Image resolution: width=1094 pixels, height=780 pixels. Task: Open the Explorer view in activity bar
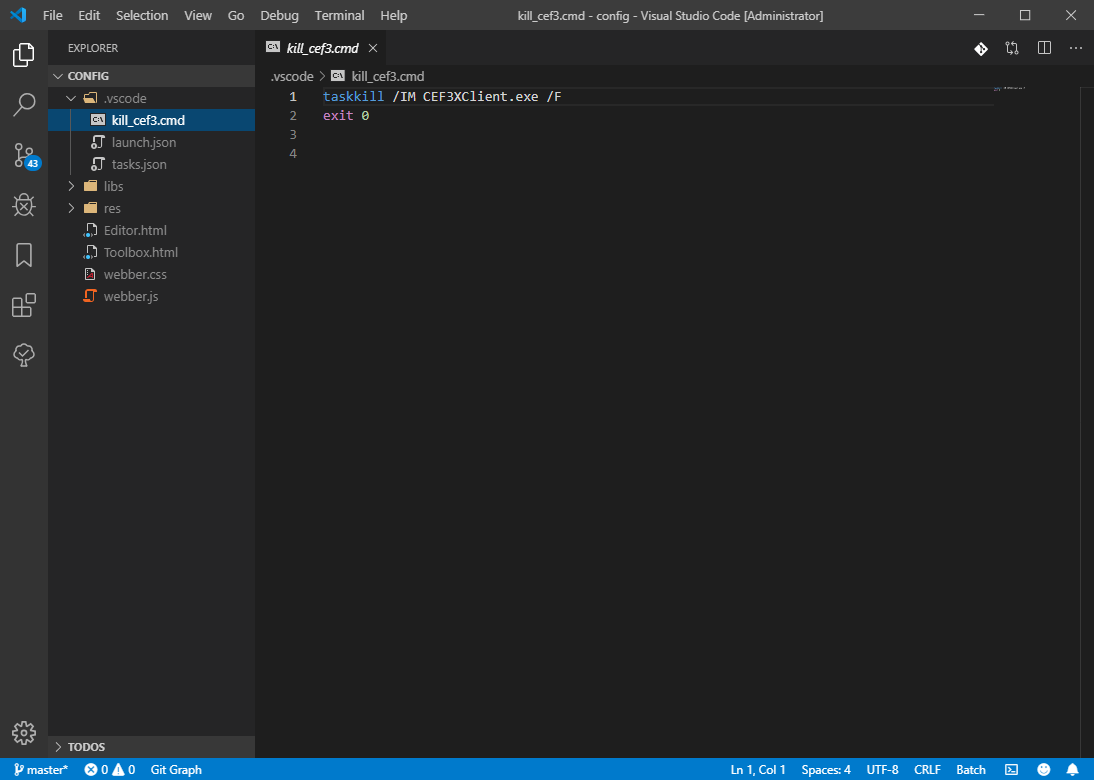coord(24,55)
